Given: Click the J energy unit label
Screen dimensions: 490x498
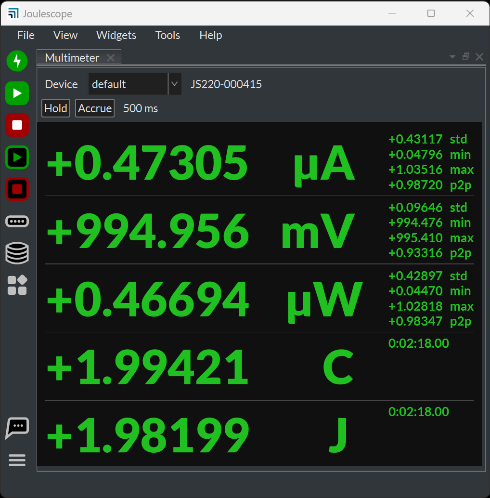Looking at the screenshot, I should click(x=338, y=435).
